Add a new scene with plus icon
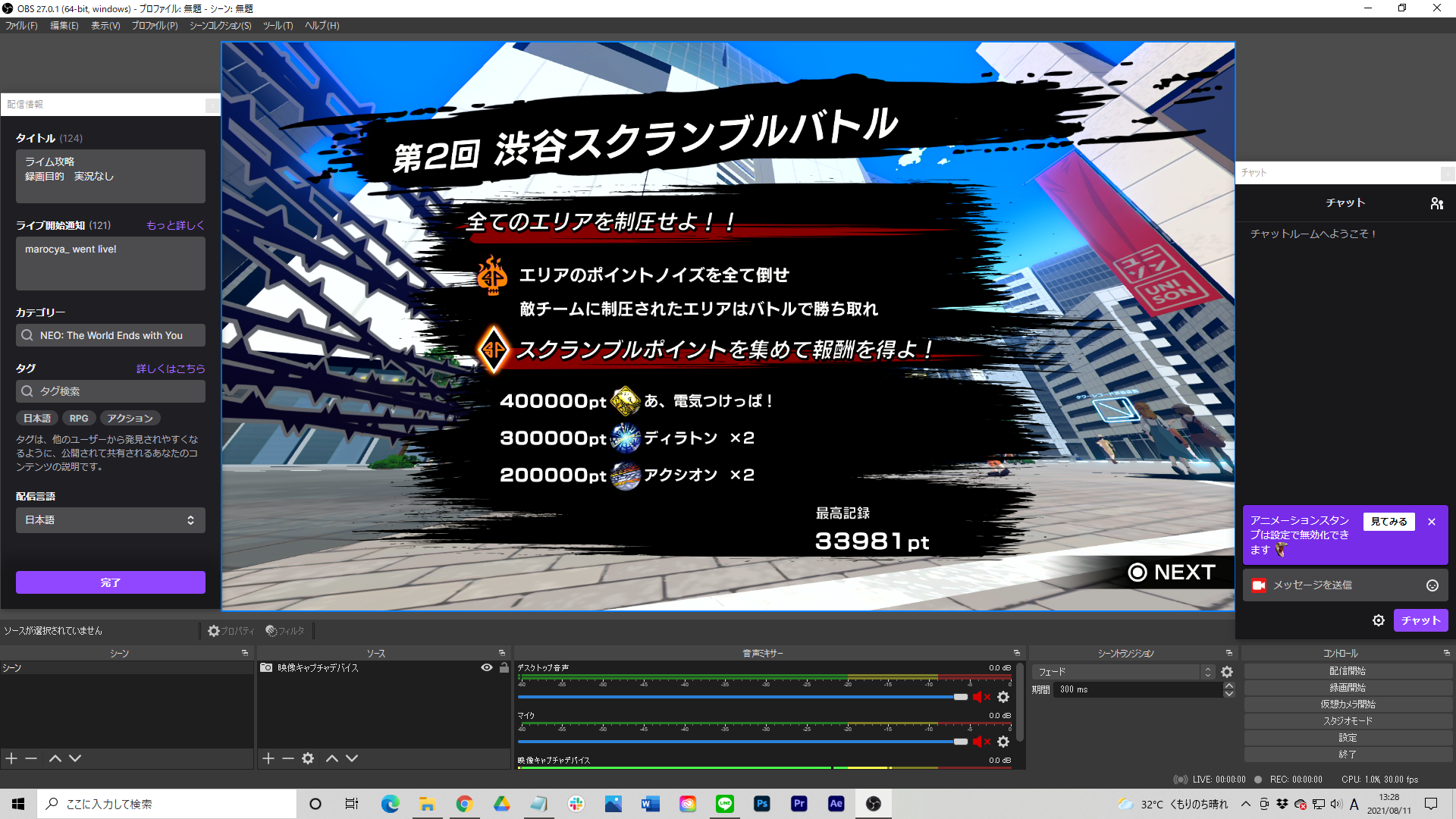Screen dimensions: 1456x819 11,758
